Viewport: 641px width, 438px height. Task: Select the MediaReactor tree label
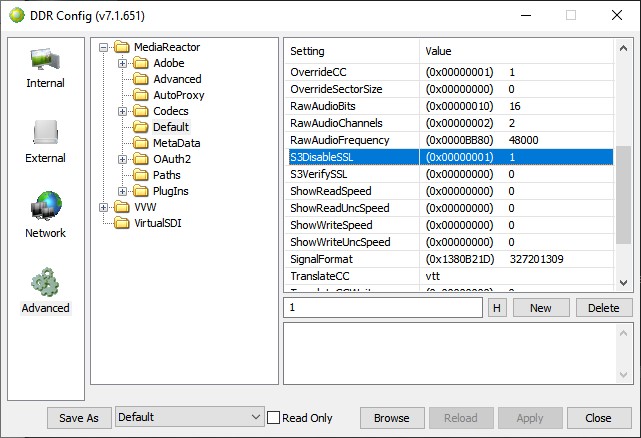click(x=167, y=47)
